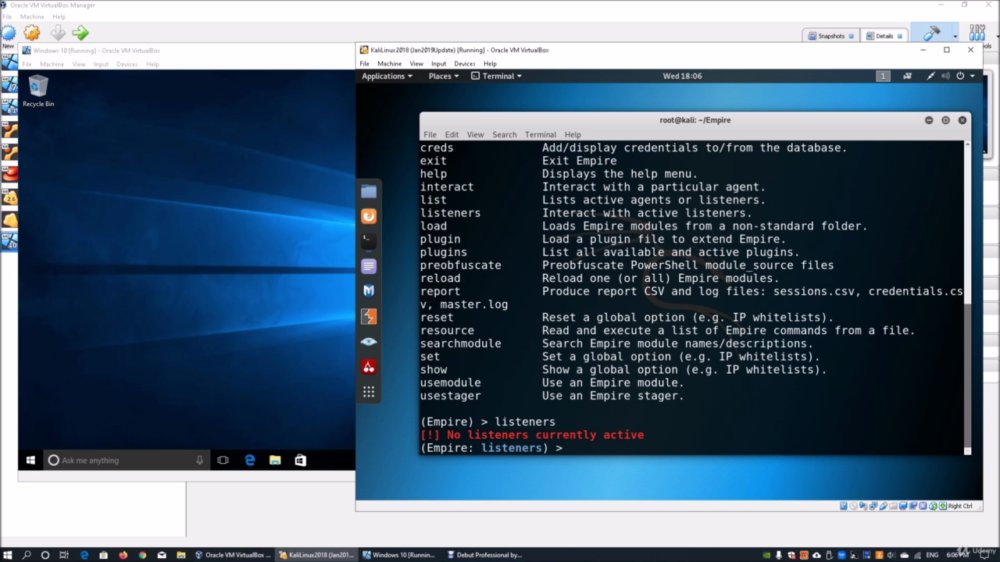Click ENG language indicator in host tray
This screenshot has width=1000, height=562.
[x=932, y=555]
